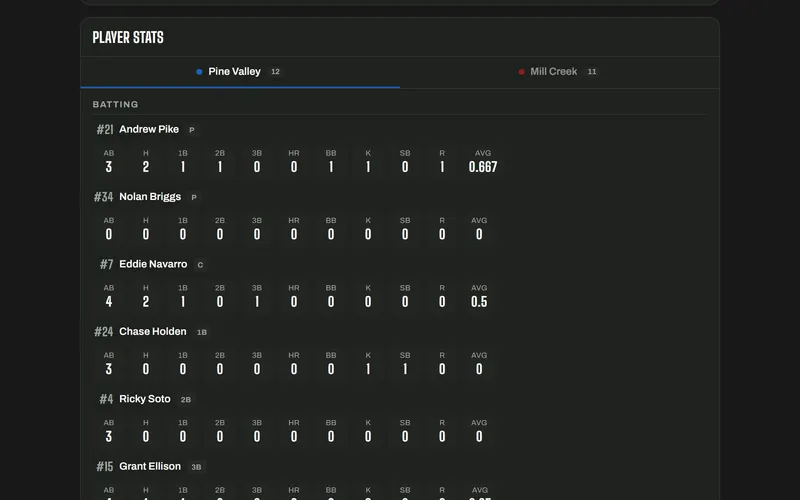The width and height of the screenshot is (800, 500).
Task: Click Eddie Navarro's 3B value 1
Action: point(257,302)
